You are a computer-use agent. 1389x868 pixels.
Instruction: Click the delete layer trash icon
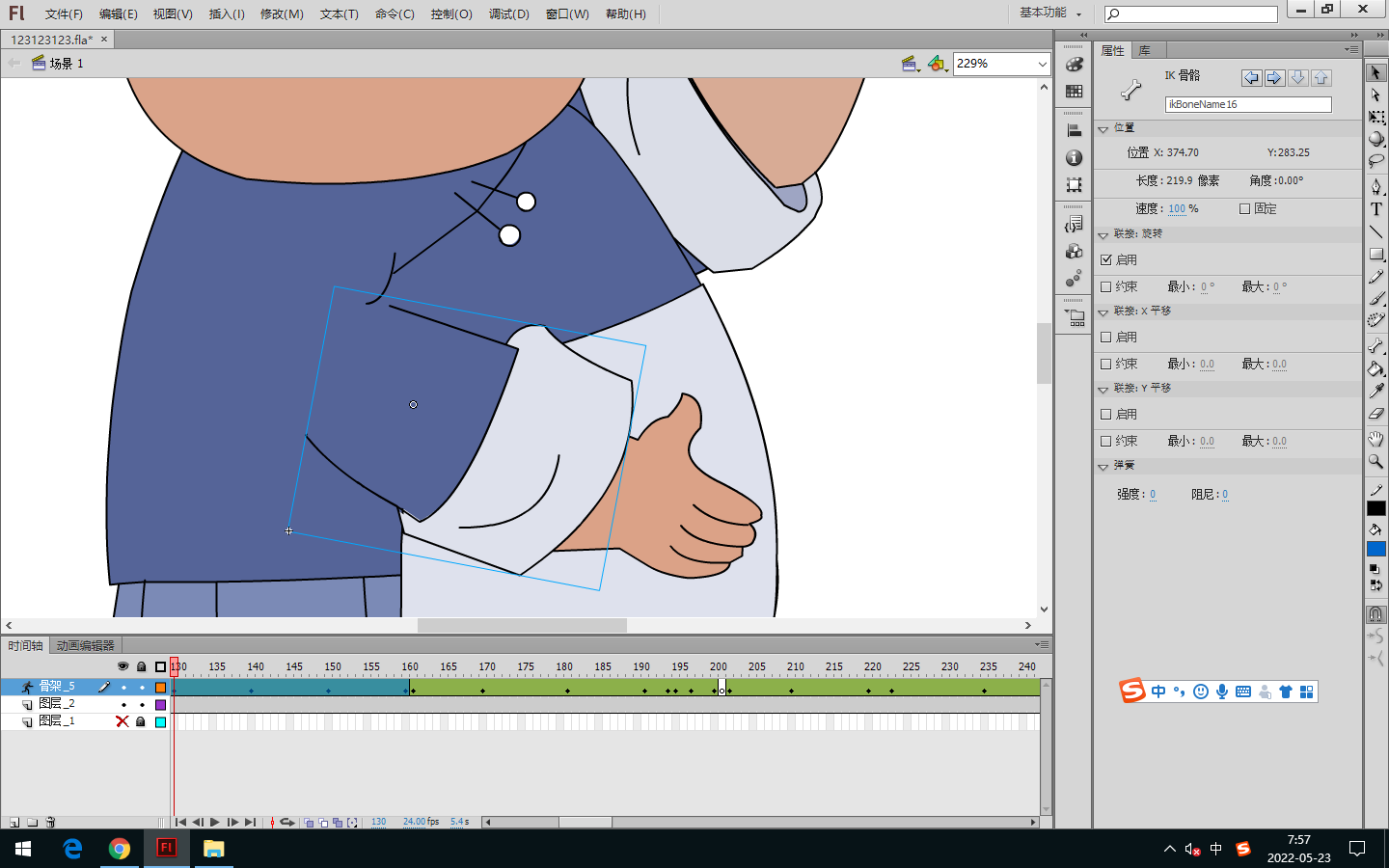point(50,823)
